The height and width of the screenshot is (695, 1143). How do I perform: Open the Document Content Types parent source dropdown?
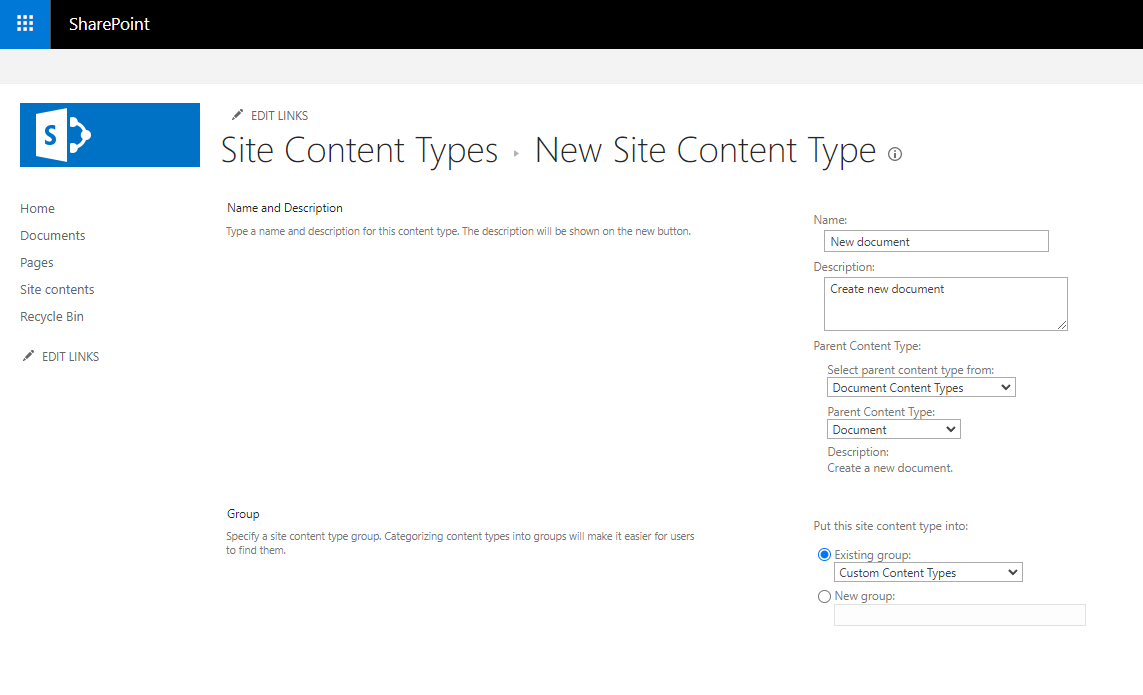(x=920, y=387)
